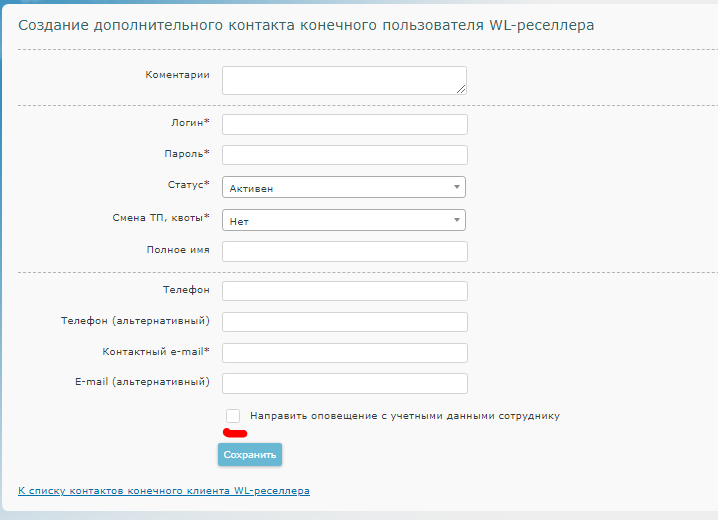718x520 pixels.
Task: Click the red mark under the checkbox
Action: coord(235,433)
